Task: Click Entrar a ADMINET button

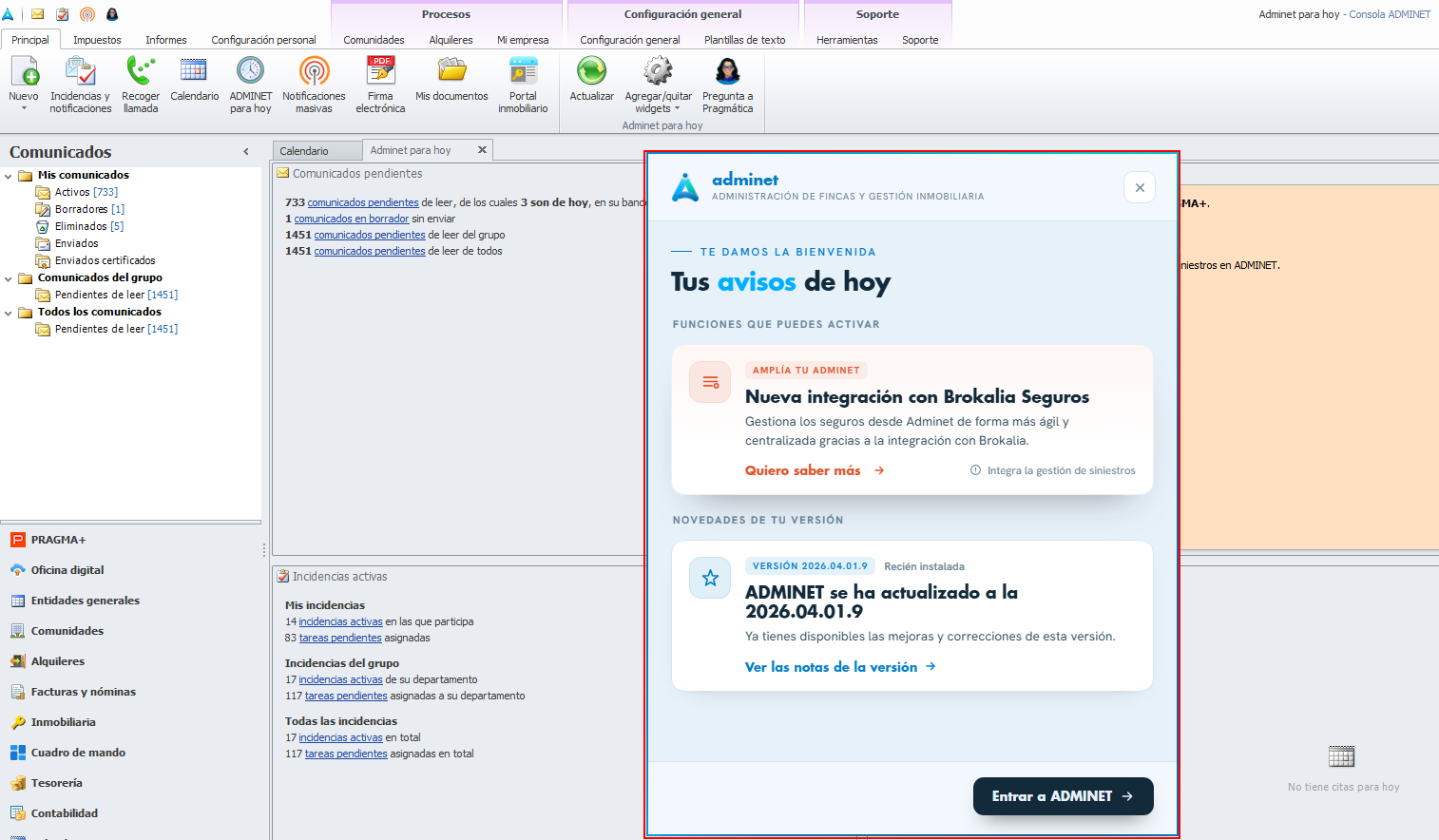Action: (1063, 796)
